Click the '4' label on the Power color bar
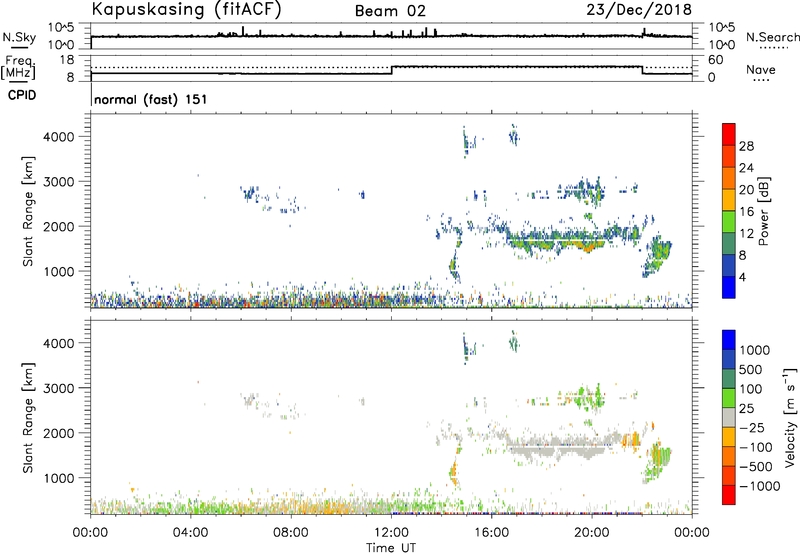 tap(742, 277)
